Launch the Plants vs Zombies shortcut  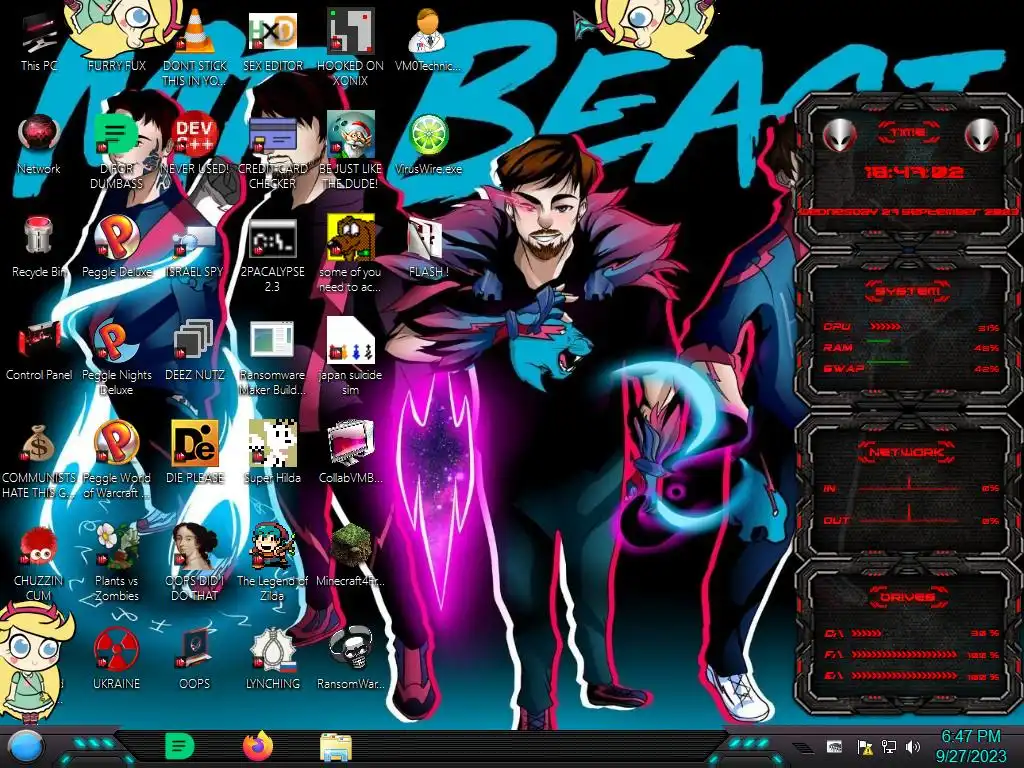click(x=116, y=546)
